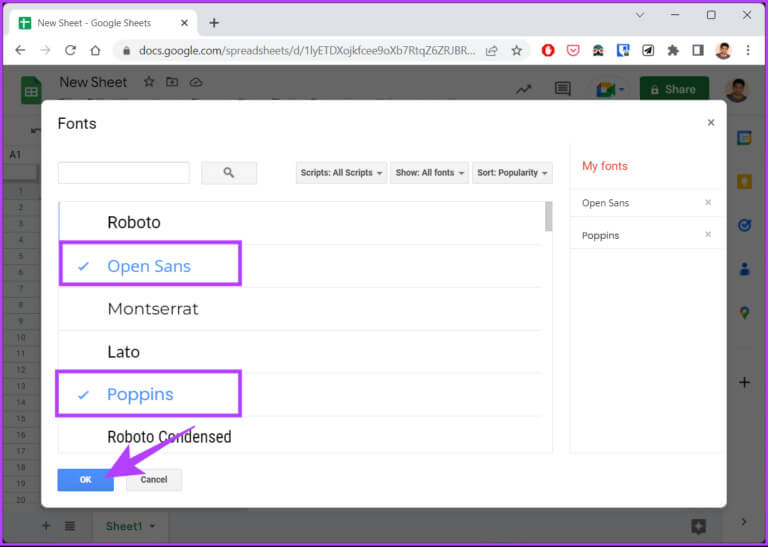Open the Chrome extensions puzzle icon

coord(673,50)
